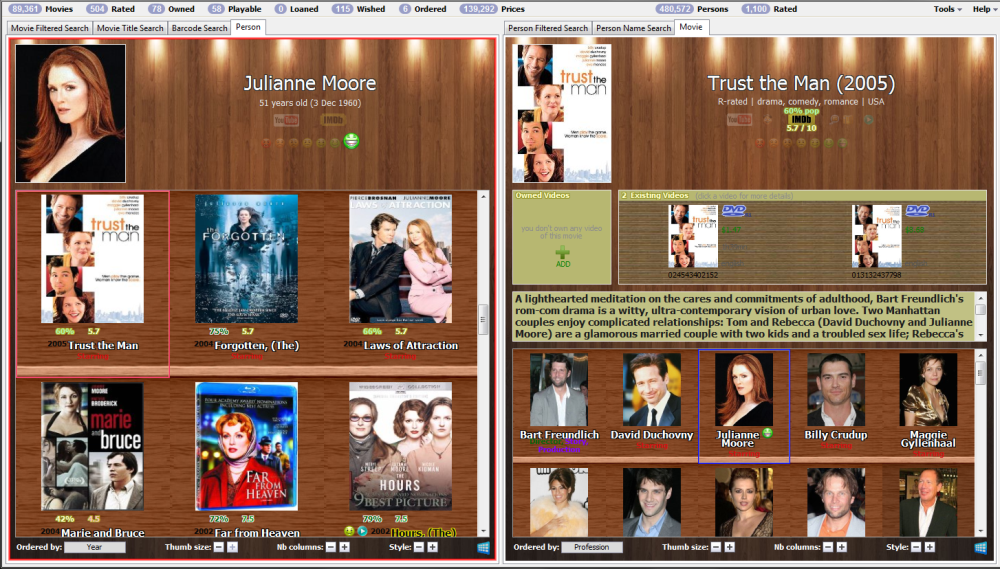Image resolution: width=1000 pixels, height=569 pixels.
Task: Select Bart Freundlich's photo
Action: 559,389
